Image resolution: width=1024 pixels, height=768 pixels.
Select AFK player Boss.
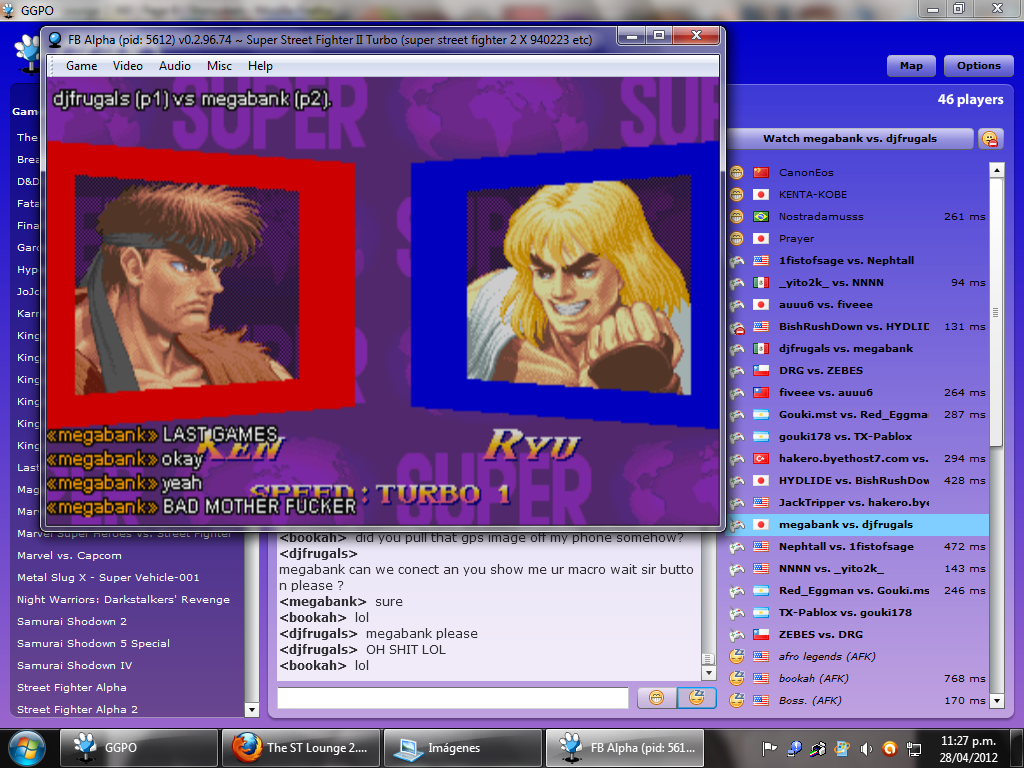pos(858,700)
